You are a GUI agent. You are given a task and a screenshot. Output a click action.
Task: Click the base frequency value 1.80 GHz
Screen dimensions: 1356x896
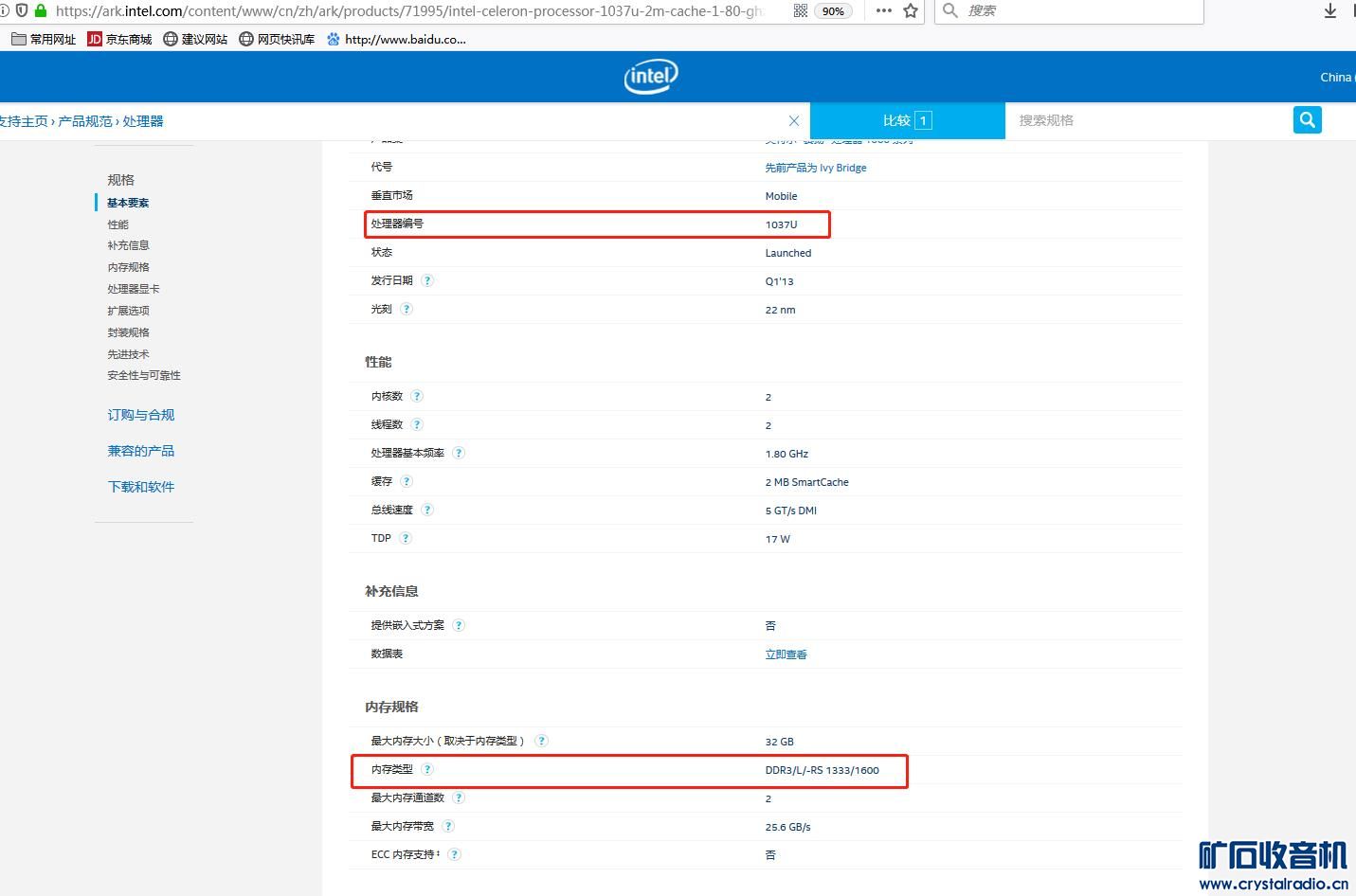786,454
